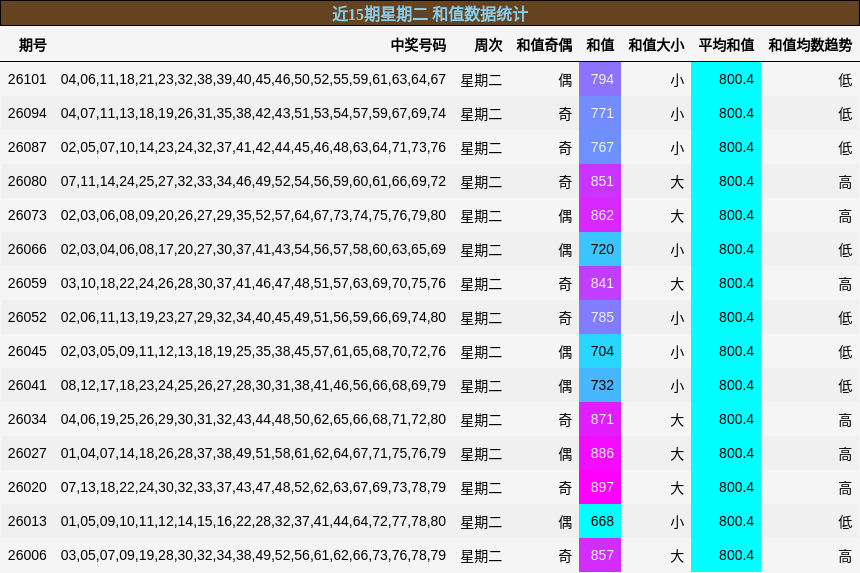Viewport: 860px width, 573px height.
Task: Click the sum value cell 794
Action: (600, 80)
